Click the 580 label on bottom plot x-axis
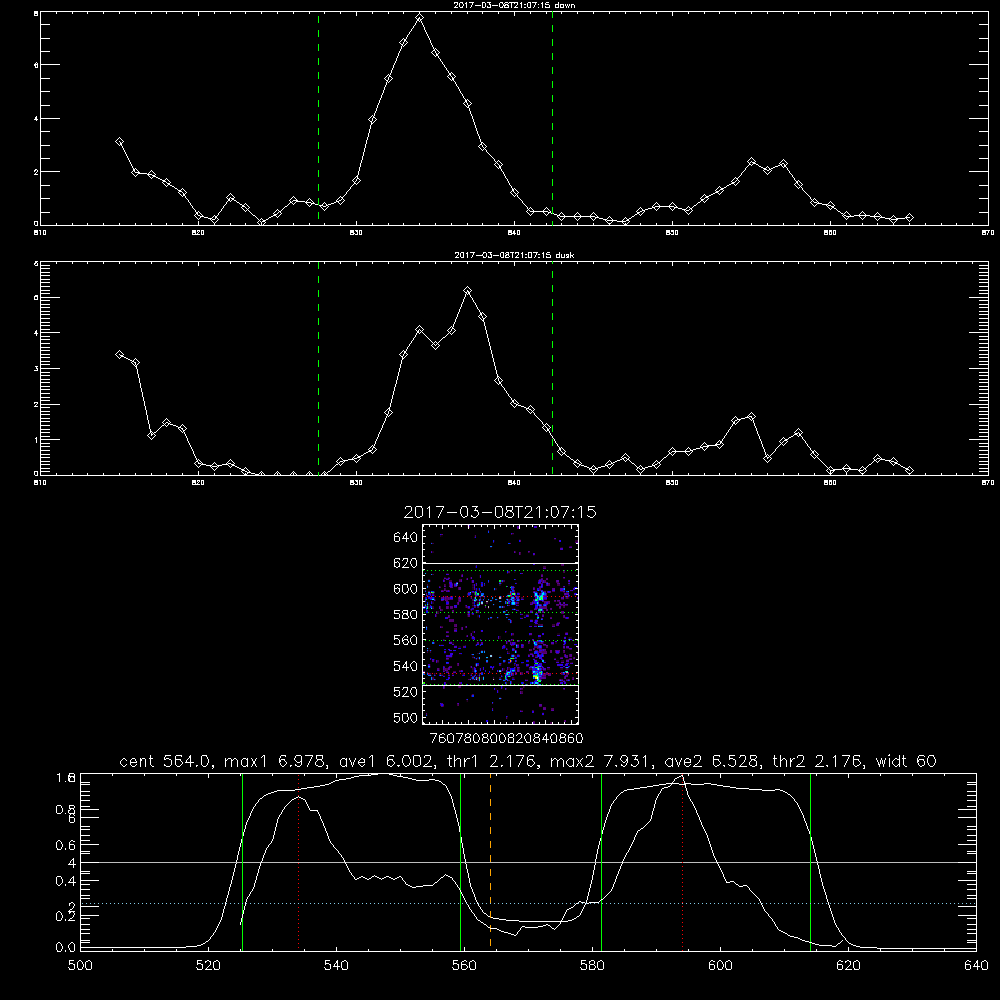Viewport: 1000px width, 1000px height. pyautogui.click(x=592, y=966)
